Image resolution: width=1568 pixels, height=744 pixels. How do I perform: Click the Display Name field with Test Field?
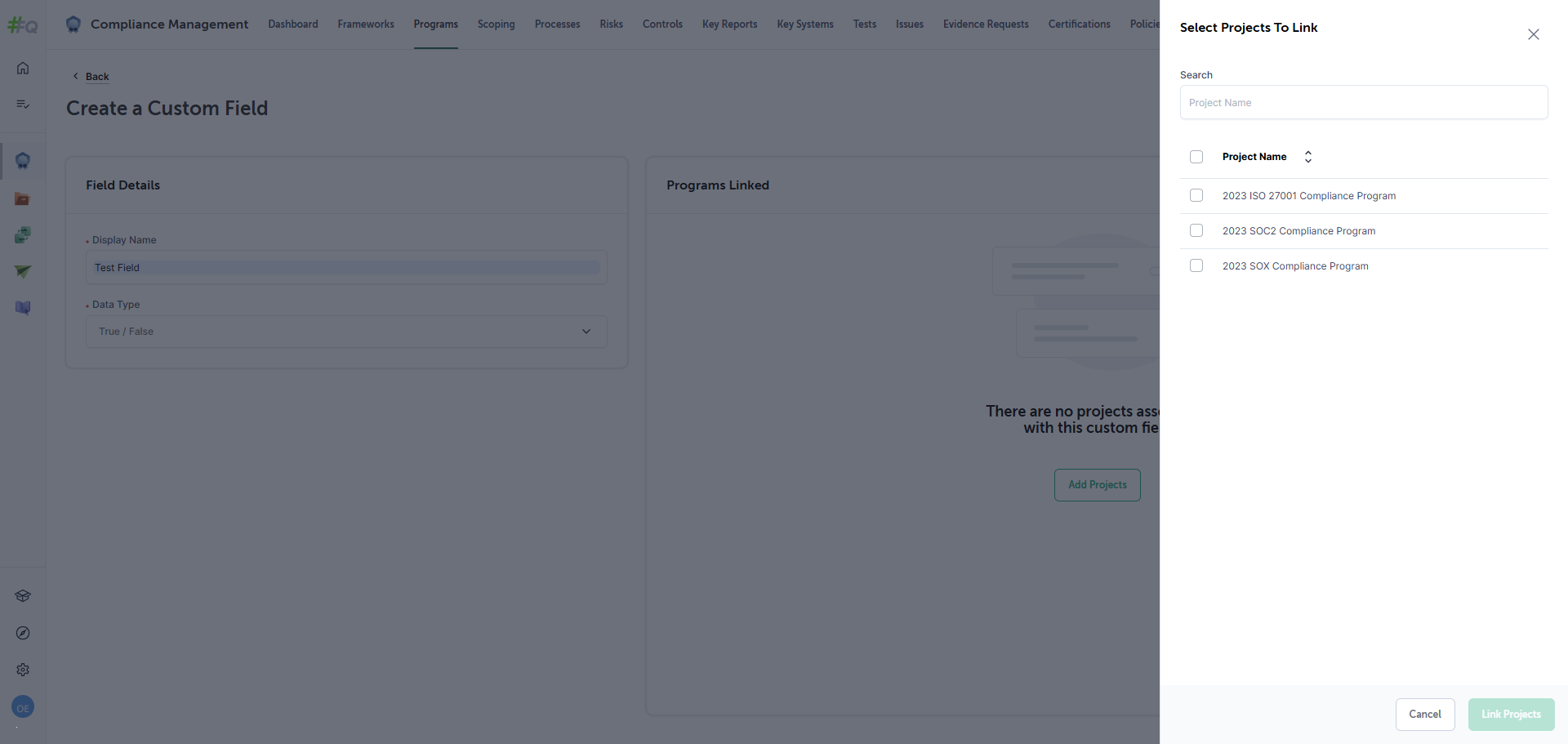tap(346, 268)
